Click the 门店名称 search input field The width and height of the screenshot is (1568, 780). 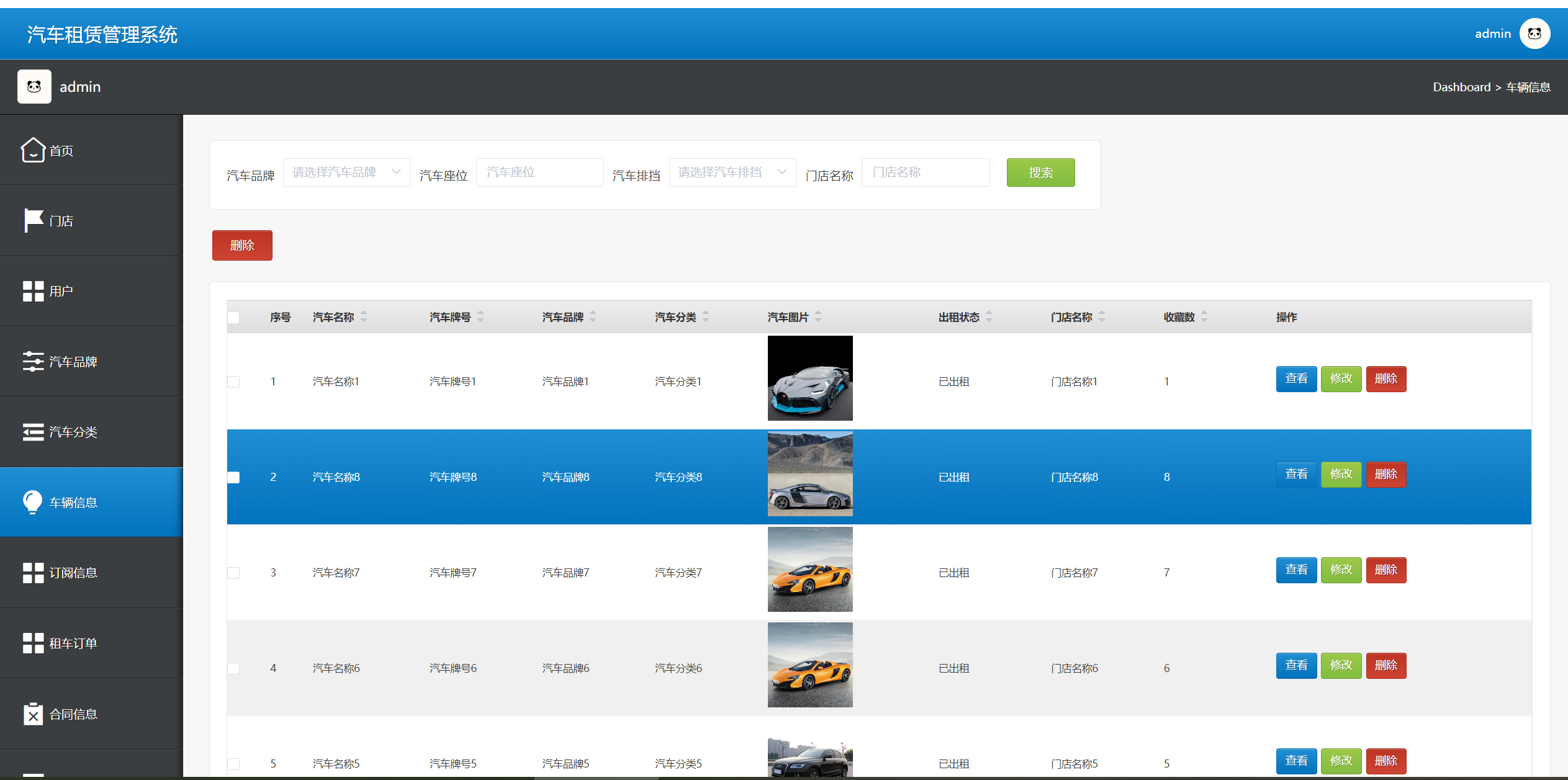(925, 173)
